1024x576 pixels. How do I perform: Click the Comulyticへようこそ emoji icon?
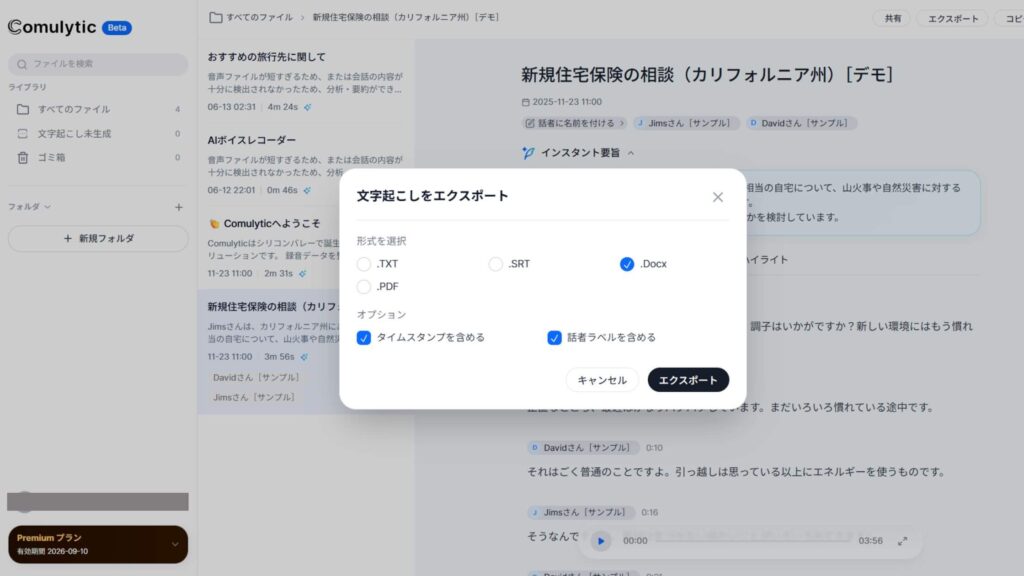[x=214, y=223]
